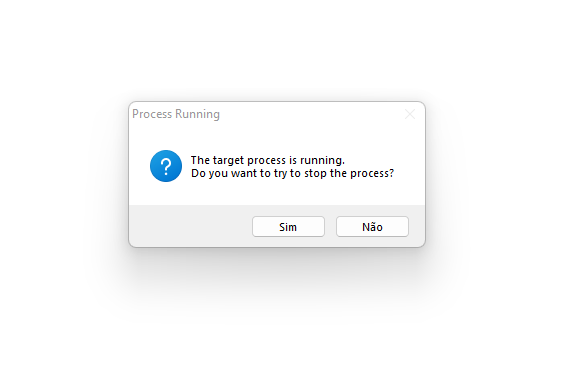Image resolution: width=567 pixels, height=375 pixels.
Task: Close the Process Running dialog
Action: (x=410, y=114)
